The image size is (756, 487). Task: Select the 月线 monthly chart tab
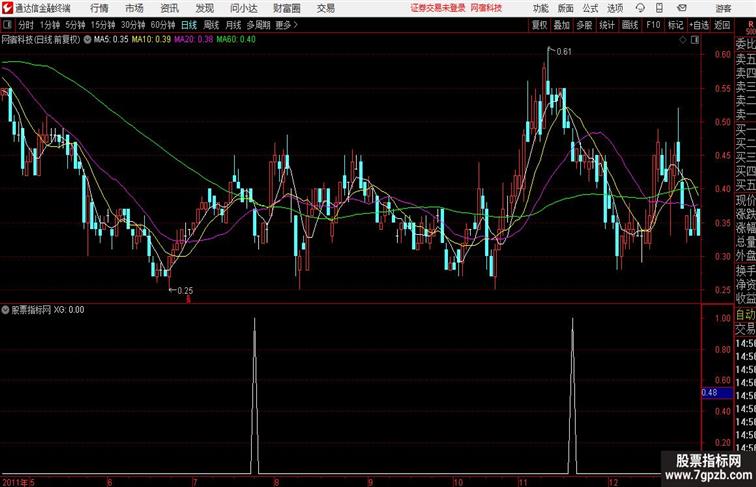(233, 25)
